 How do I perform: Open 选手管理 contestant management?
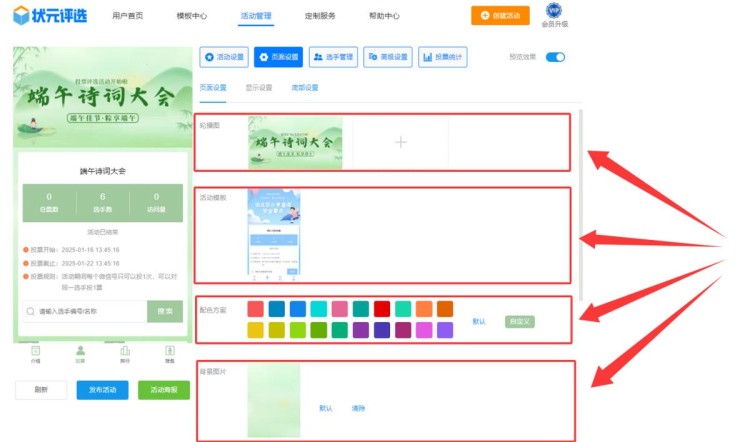(x=332, y=57)
